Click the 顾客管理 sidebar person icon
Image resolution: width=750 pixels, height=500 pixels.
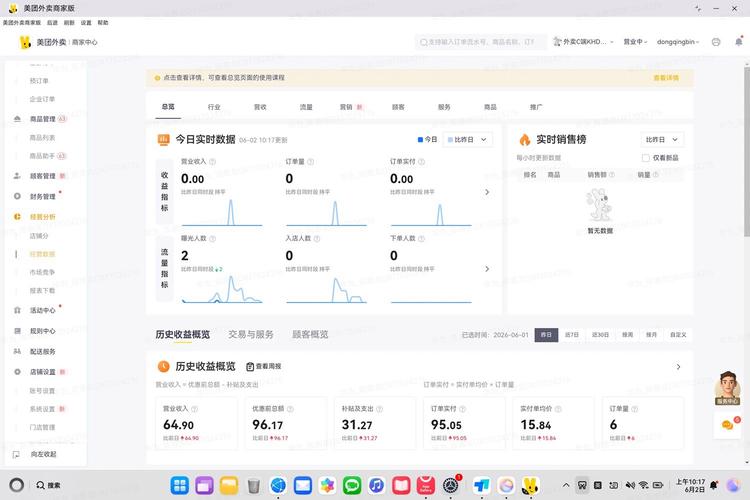17,176
